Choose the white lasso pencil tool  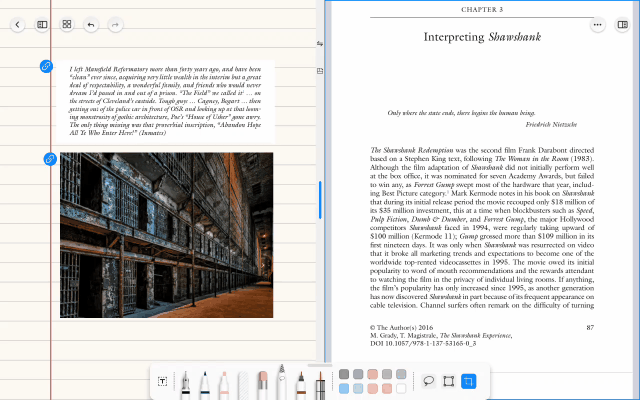tap(282, 382)
